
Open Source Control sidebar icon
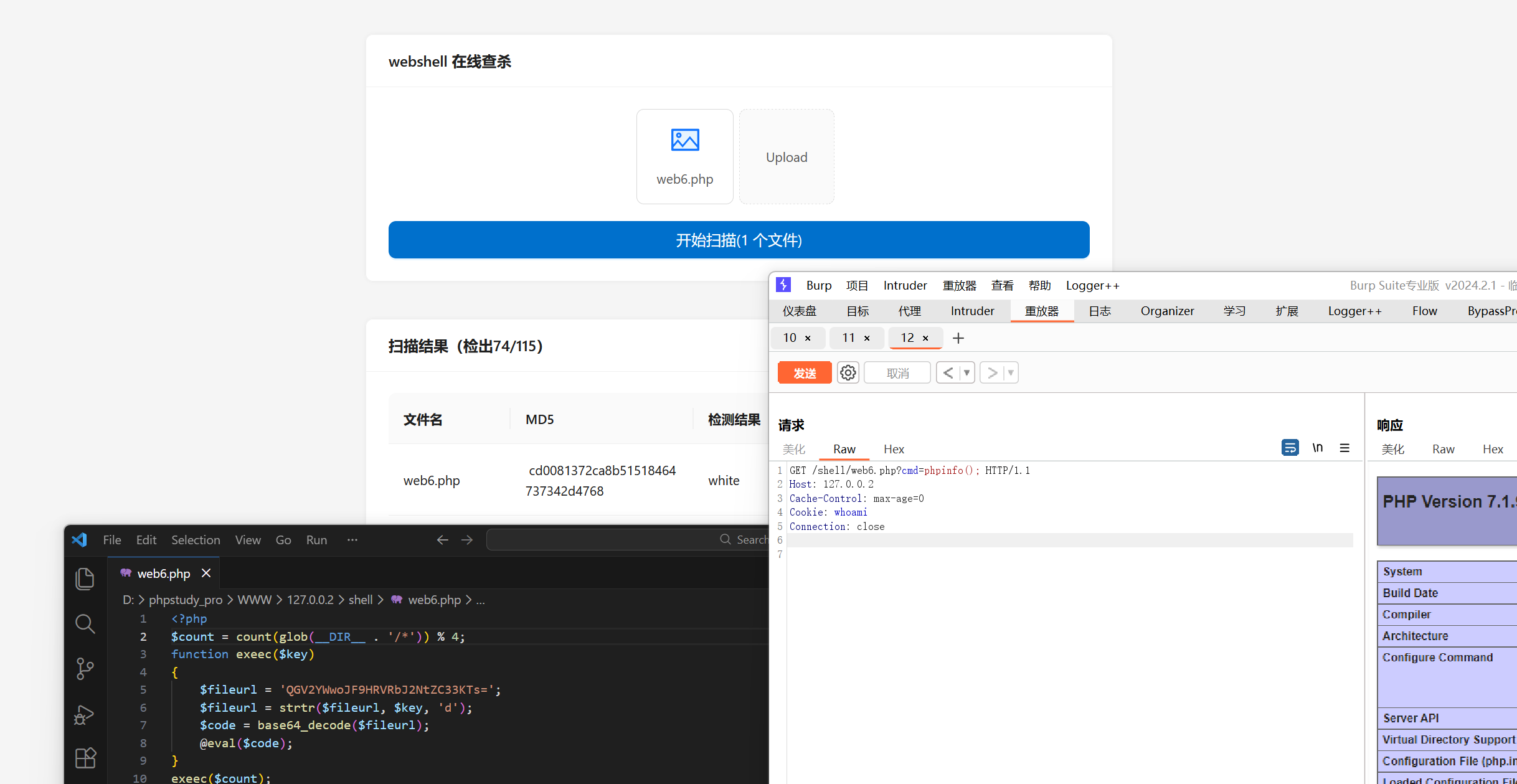point(85,669)
